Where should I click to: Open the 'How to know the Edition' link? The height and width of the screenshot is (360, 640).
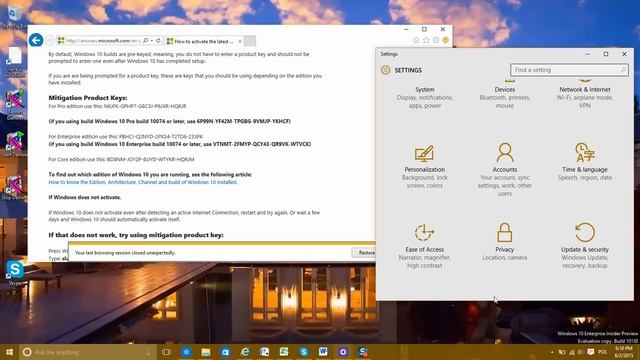[x=142, y=182]
